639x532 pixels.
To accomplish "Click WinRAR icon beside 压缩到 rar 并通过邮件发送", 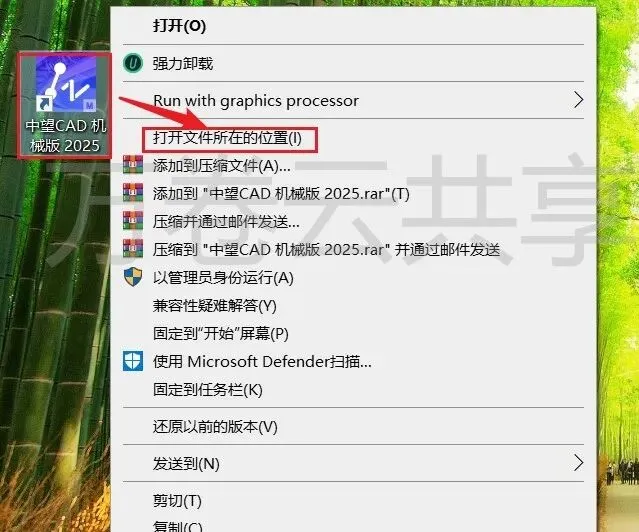I will pyautogui.click(x=133, y=249).
